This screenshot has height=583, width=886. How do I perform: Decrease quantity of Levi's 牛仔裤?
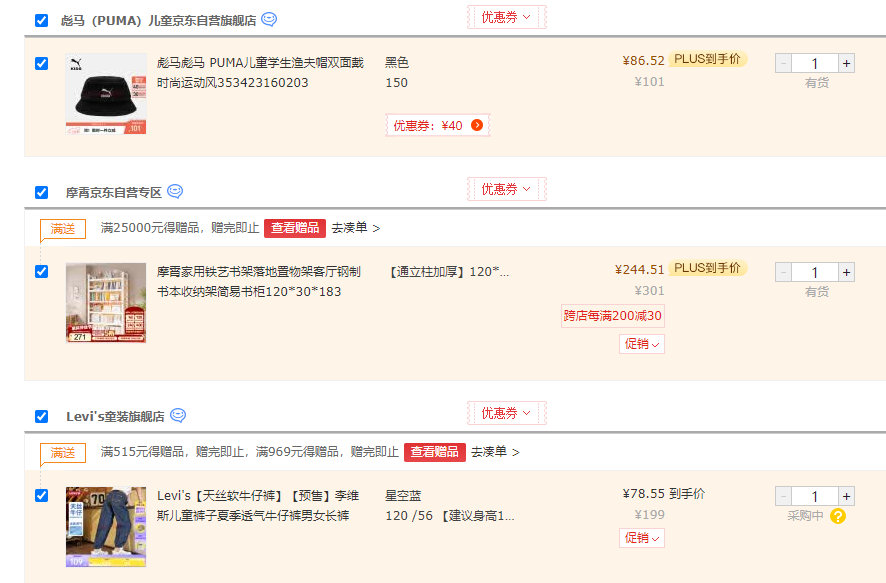click(x=783, y=497)
